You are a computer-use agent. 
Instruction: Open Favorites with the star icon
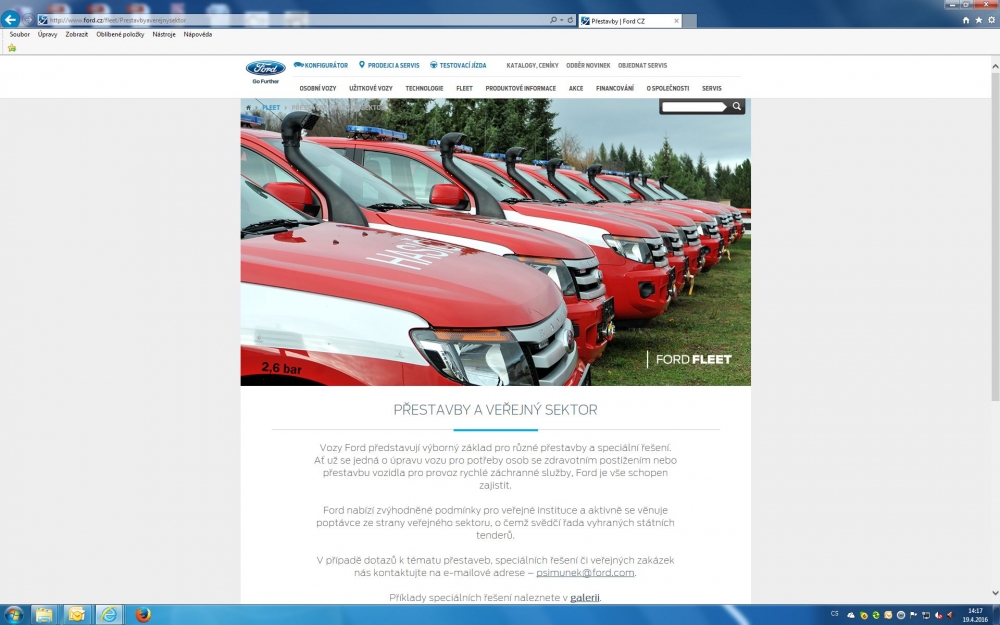[x=978, y=20]
